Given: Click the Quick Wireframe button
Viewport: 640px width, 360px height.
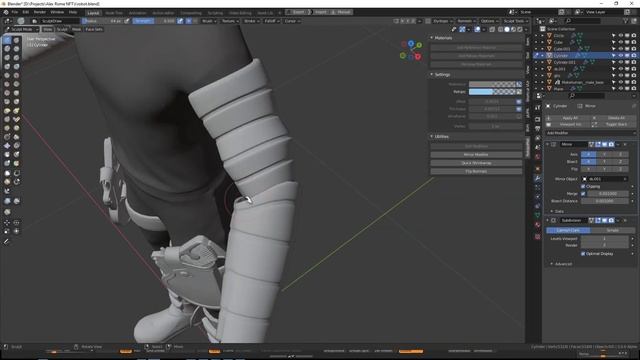Looking at the screenshot, I should pyautogui.click(x=476, y=163).
